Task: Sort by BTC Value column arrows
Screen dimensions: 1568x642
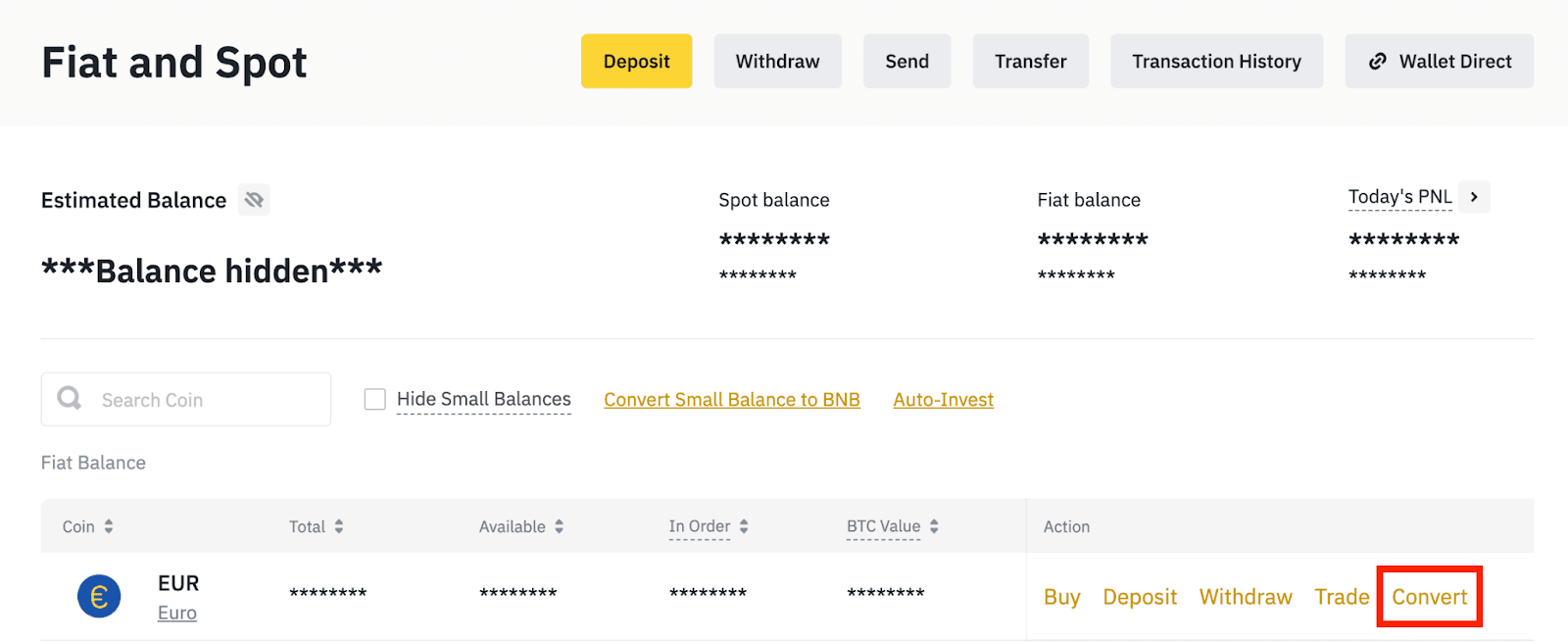Action: tap(934, 526)
